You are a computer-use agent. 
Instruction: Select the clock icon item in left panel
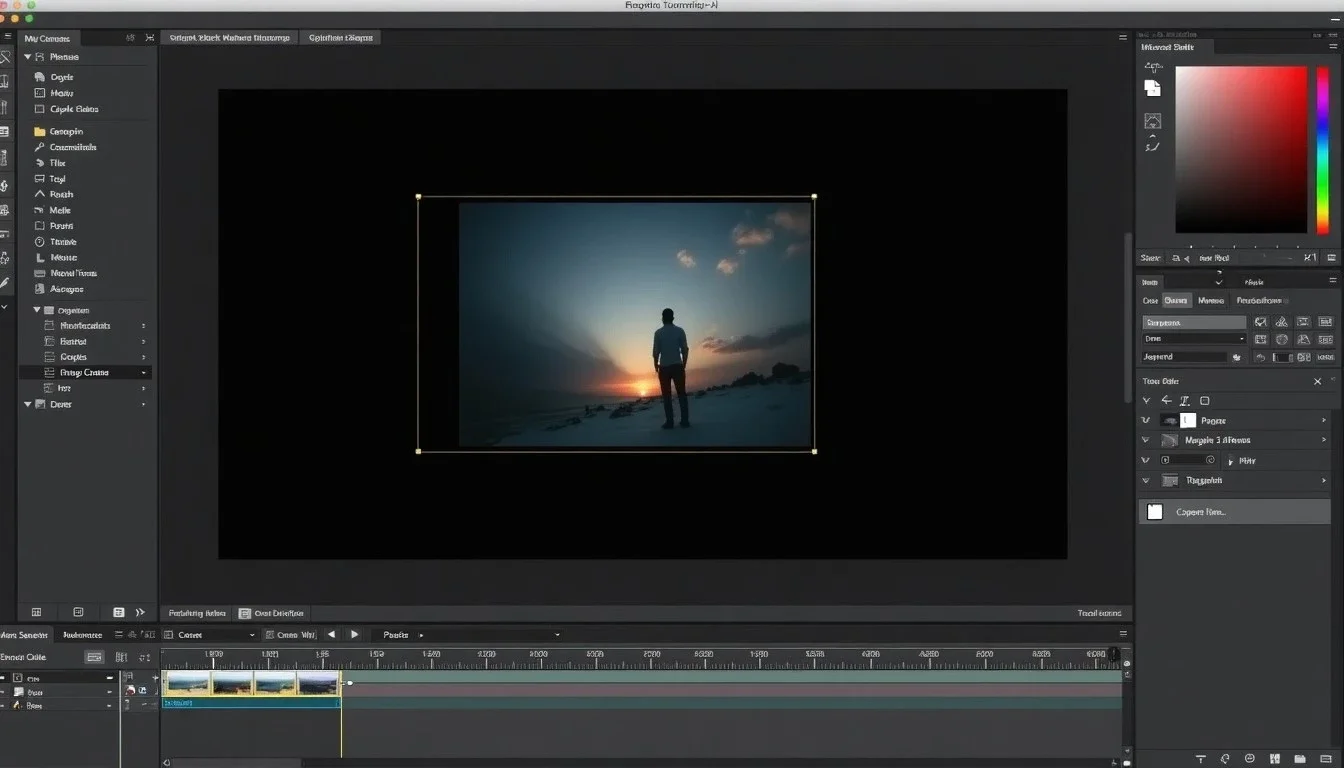[x=40, y=242]
